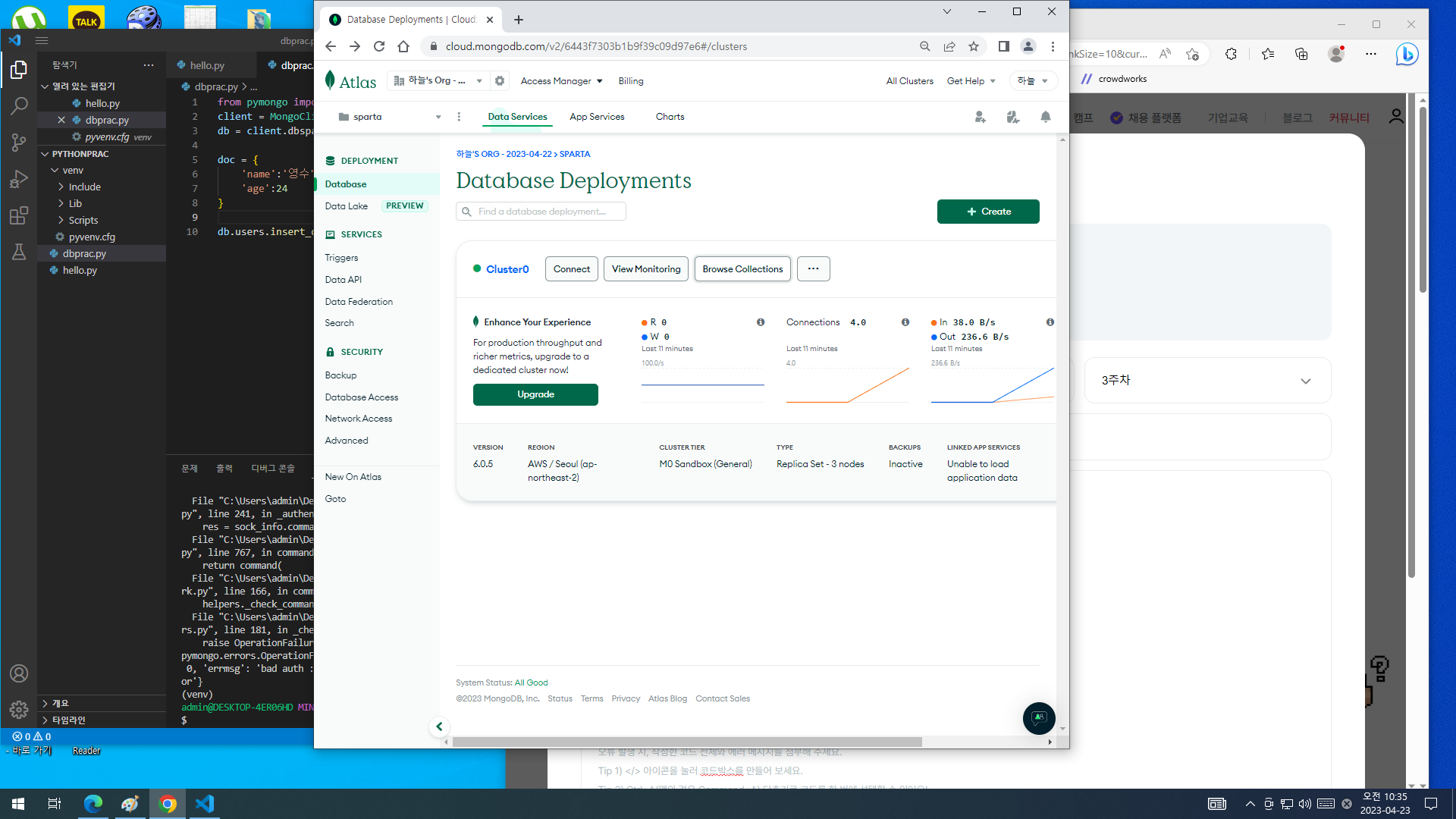Screen dimensions: 1456x819
Task: Click Chrome zoom magnifier icon in address bar
Action: coord(925,46)
